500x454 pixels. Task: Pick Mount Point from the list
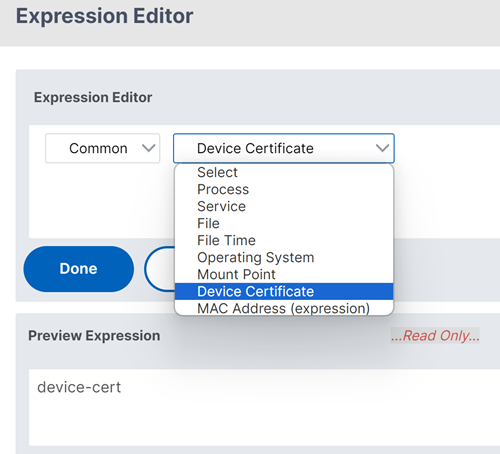[x=284, y=274]
